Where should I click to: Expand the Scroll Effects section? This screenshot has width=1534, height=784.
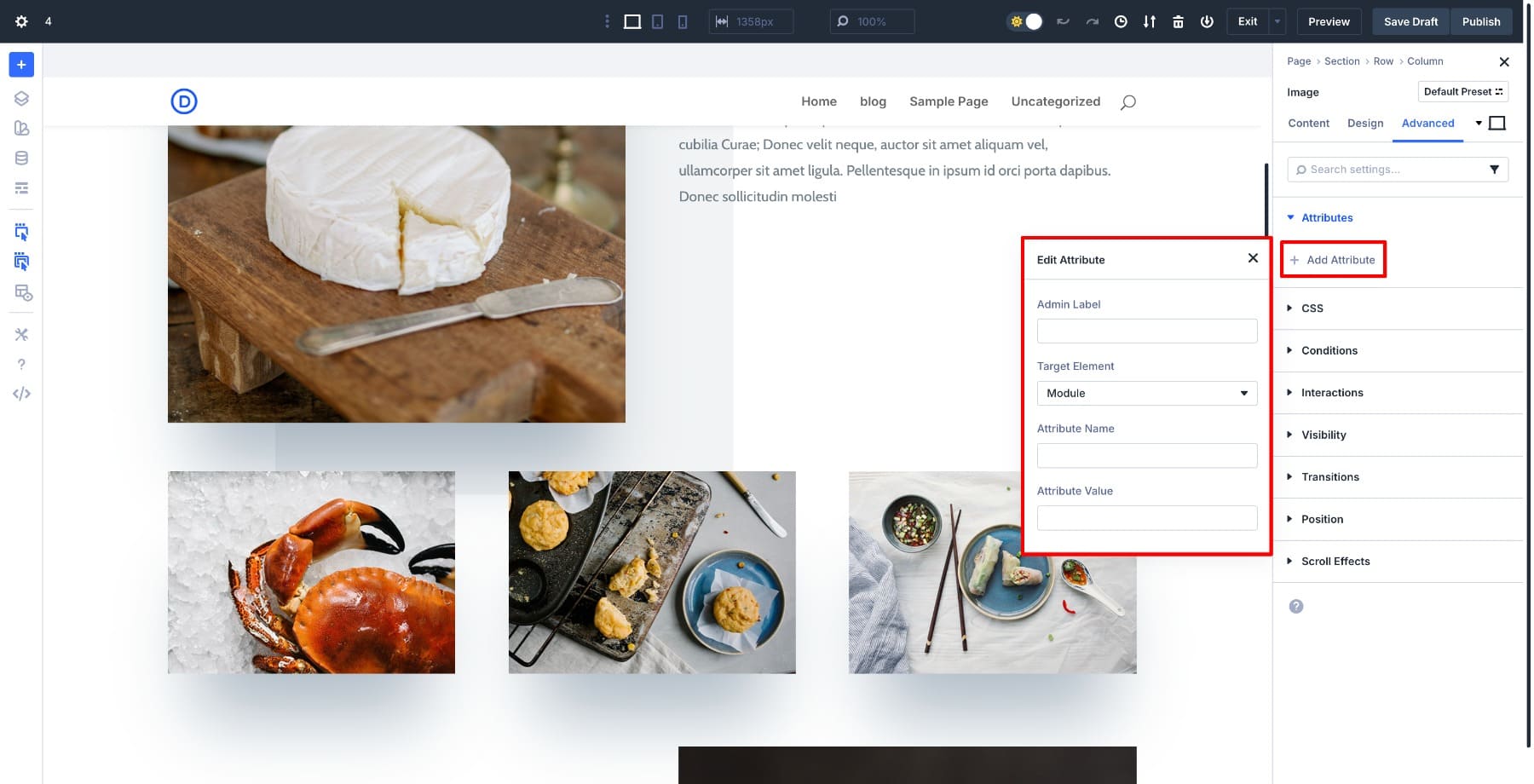(1335, 562)
